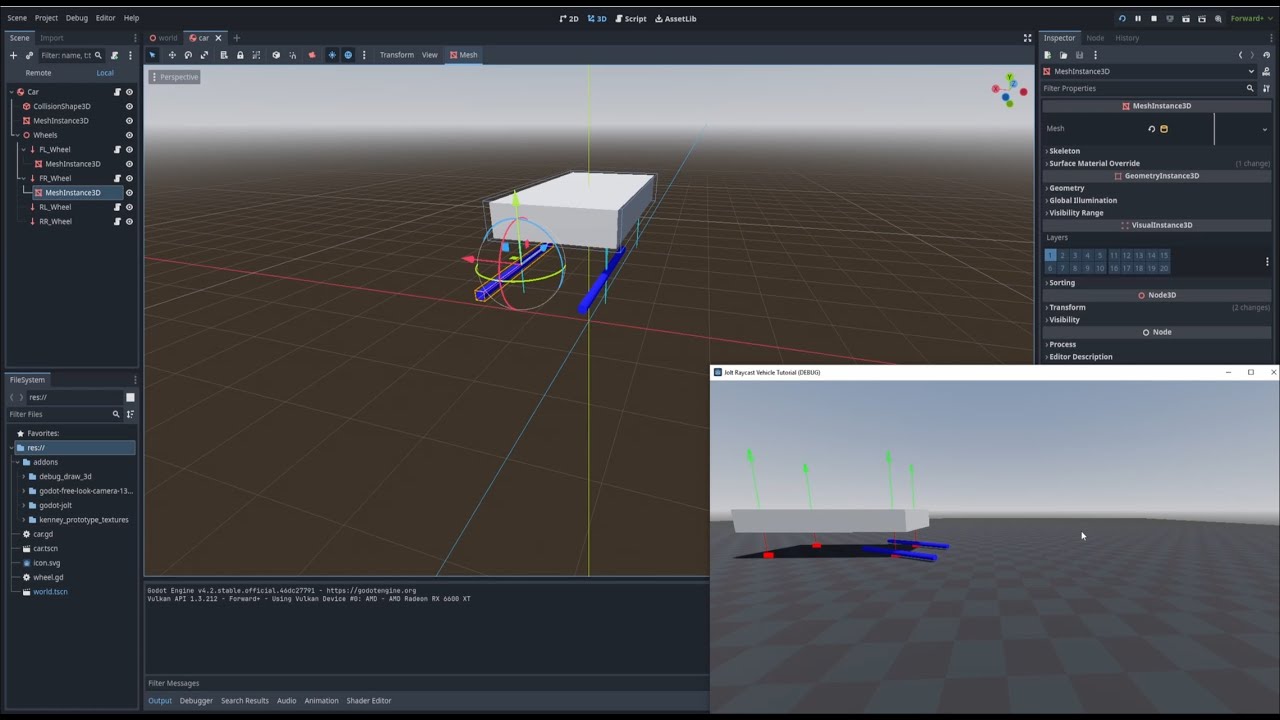Click the attach script icon in Scene dock
1280x720 pixels.
click(x=115, y=55)
